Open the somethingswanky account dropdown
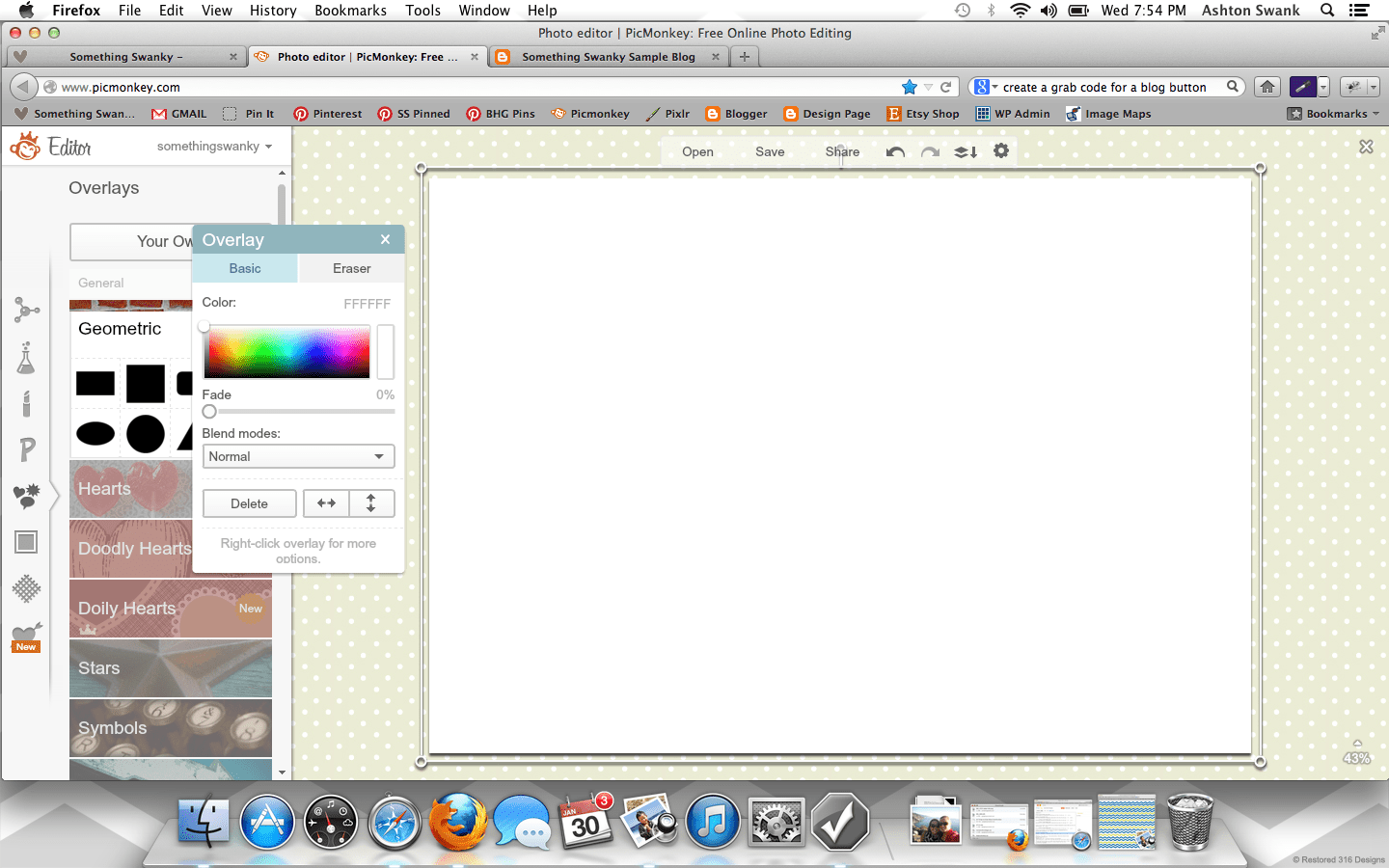Screen dimensions: 1389x868 [214, 147]
